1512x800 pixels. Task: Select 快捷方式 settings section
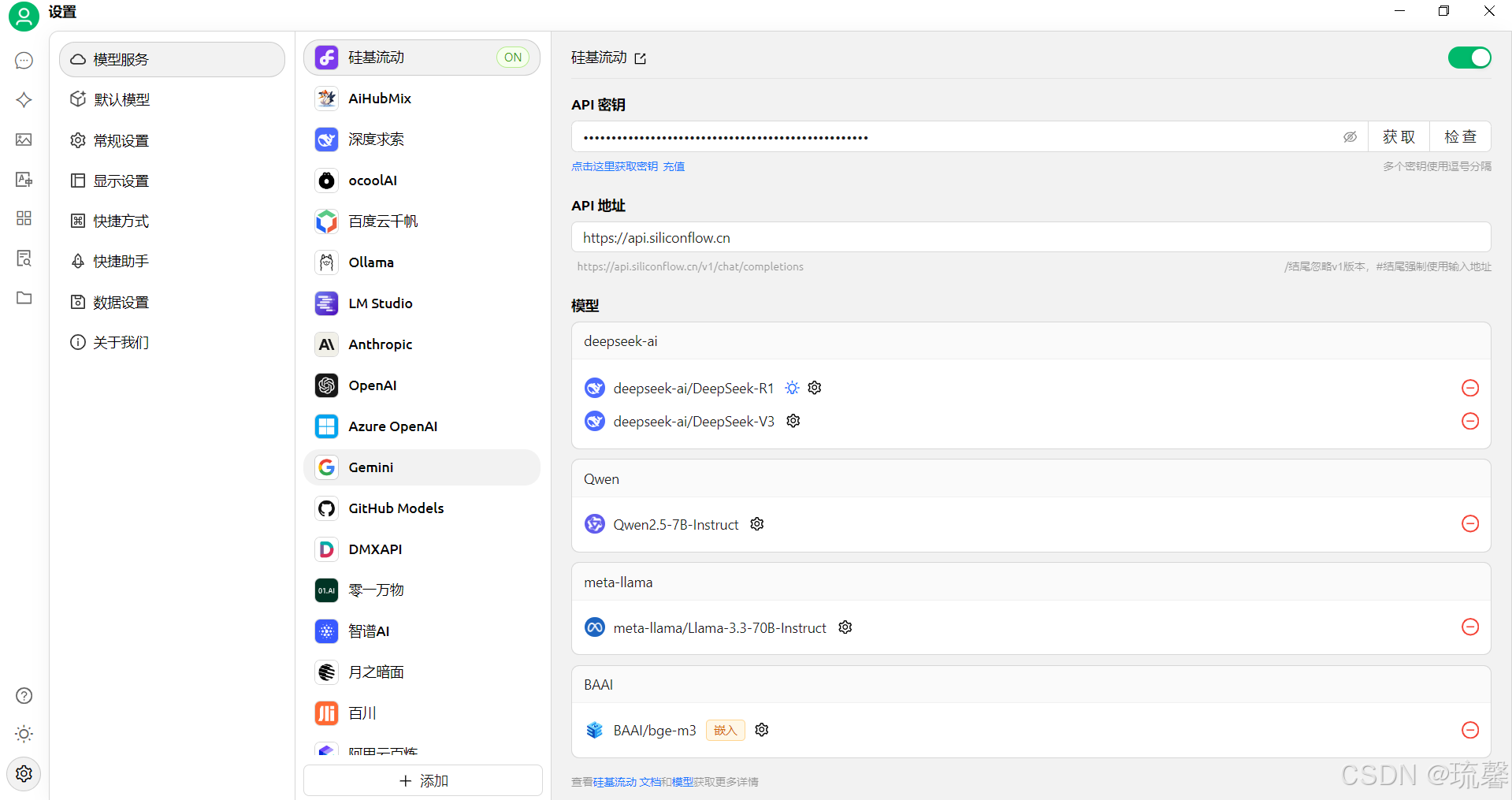(172, 221)
